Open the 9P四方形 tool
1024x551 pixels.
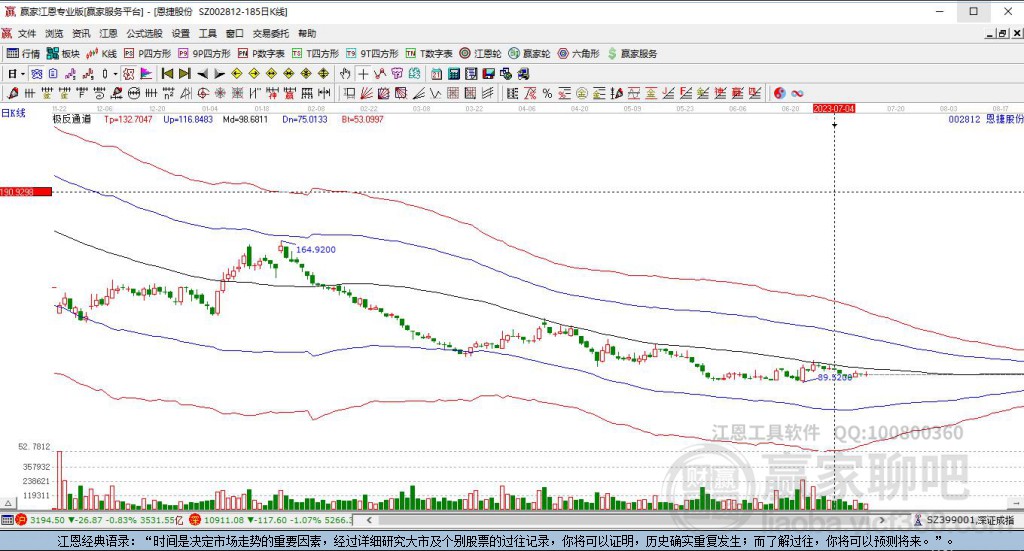point(204,54)
